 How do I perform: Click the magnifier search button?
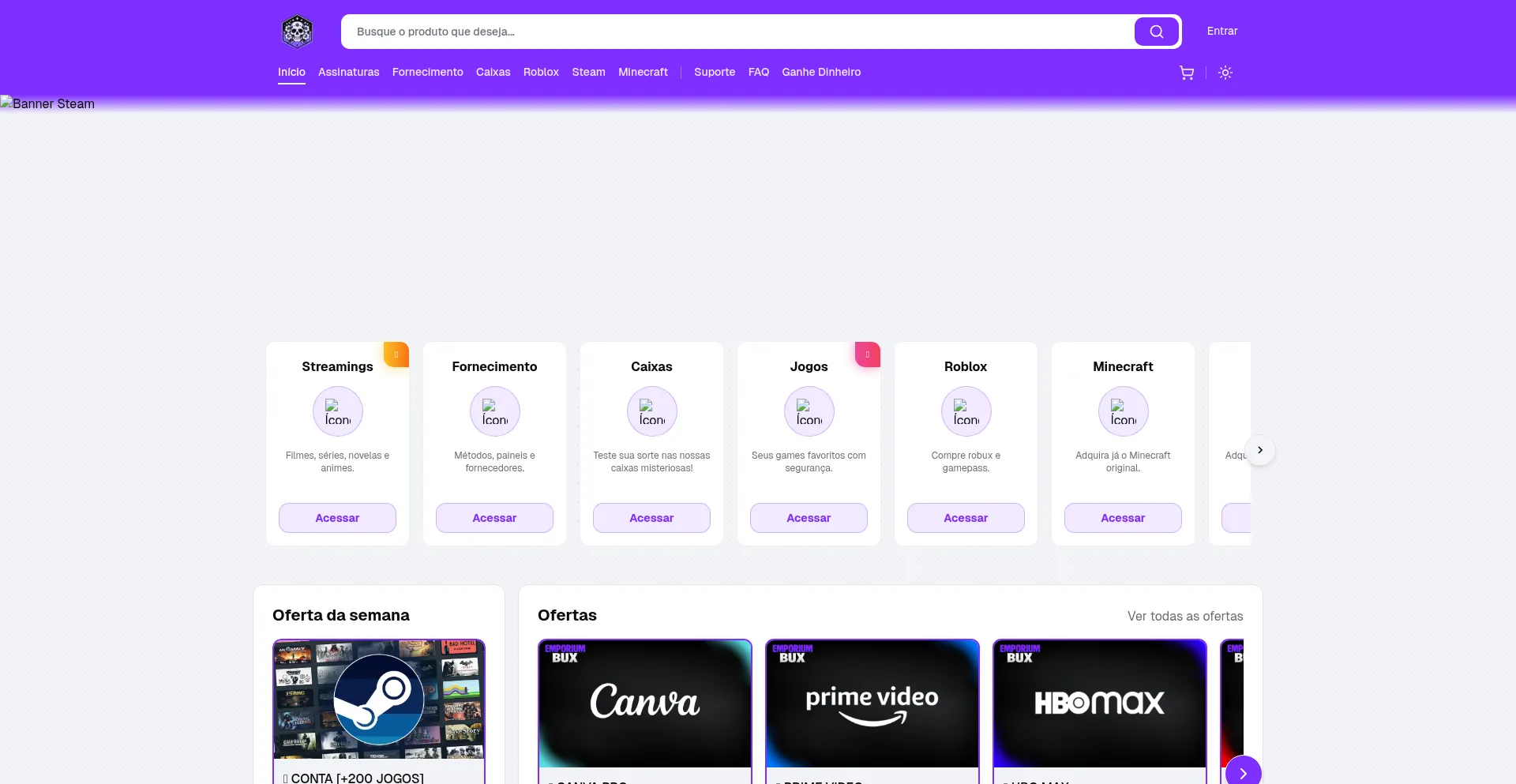[1156, 32]
